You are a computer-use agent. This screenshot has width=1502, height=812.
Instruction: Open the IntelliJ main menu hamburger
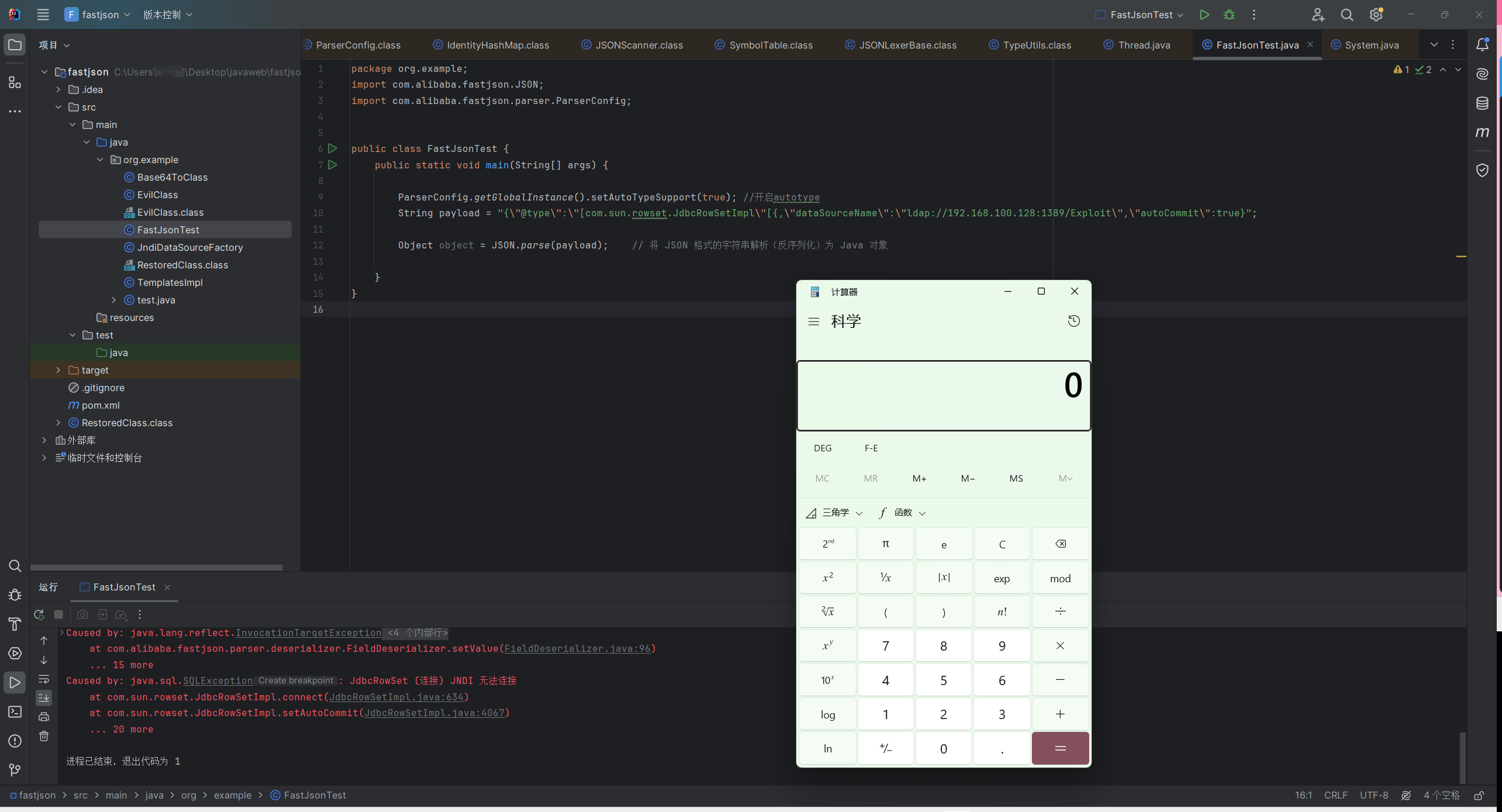[43, 15]
